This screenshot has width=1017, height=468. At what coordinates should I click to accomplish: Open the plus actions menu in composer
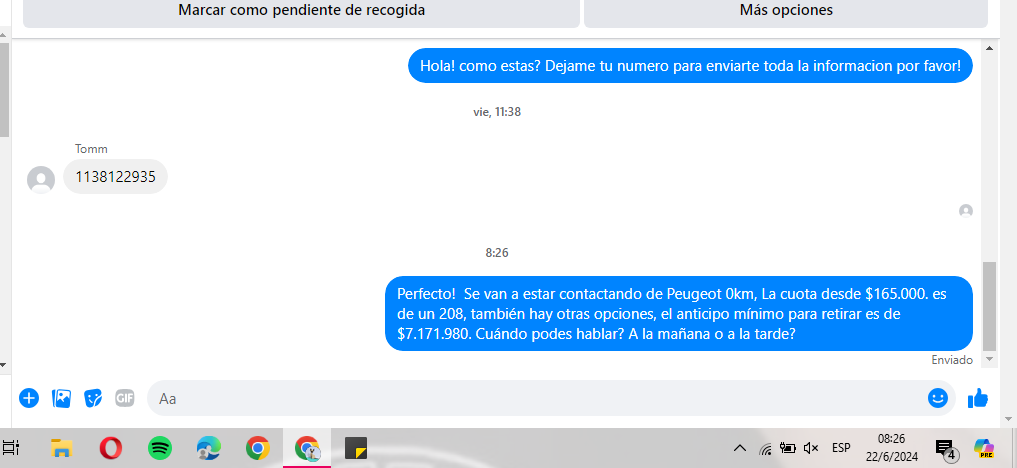[x=29, y=398]
